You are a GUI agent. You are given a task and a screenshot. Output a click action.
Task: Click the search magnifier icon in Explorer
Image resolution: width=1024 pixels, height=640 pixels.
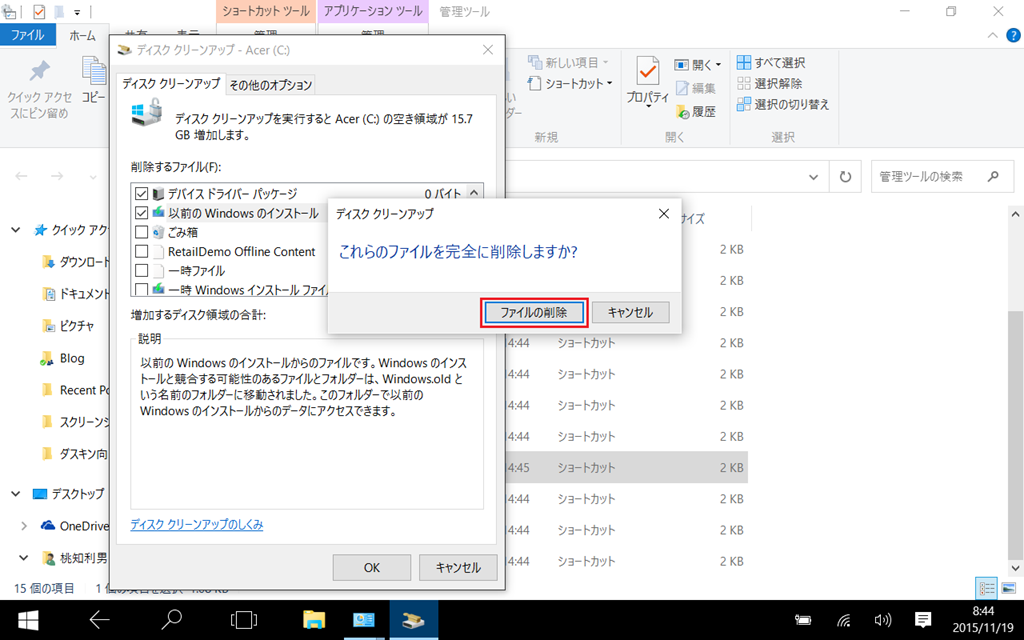pyautogui.click(x=993, y=176)
